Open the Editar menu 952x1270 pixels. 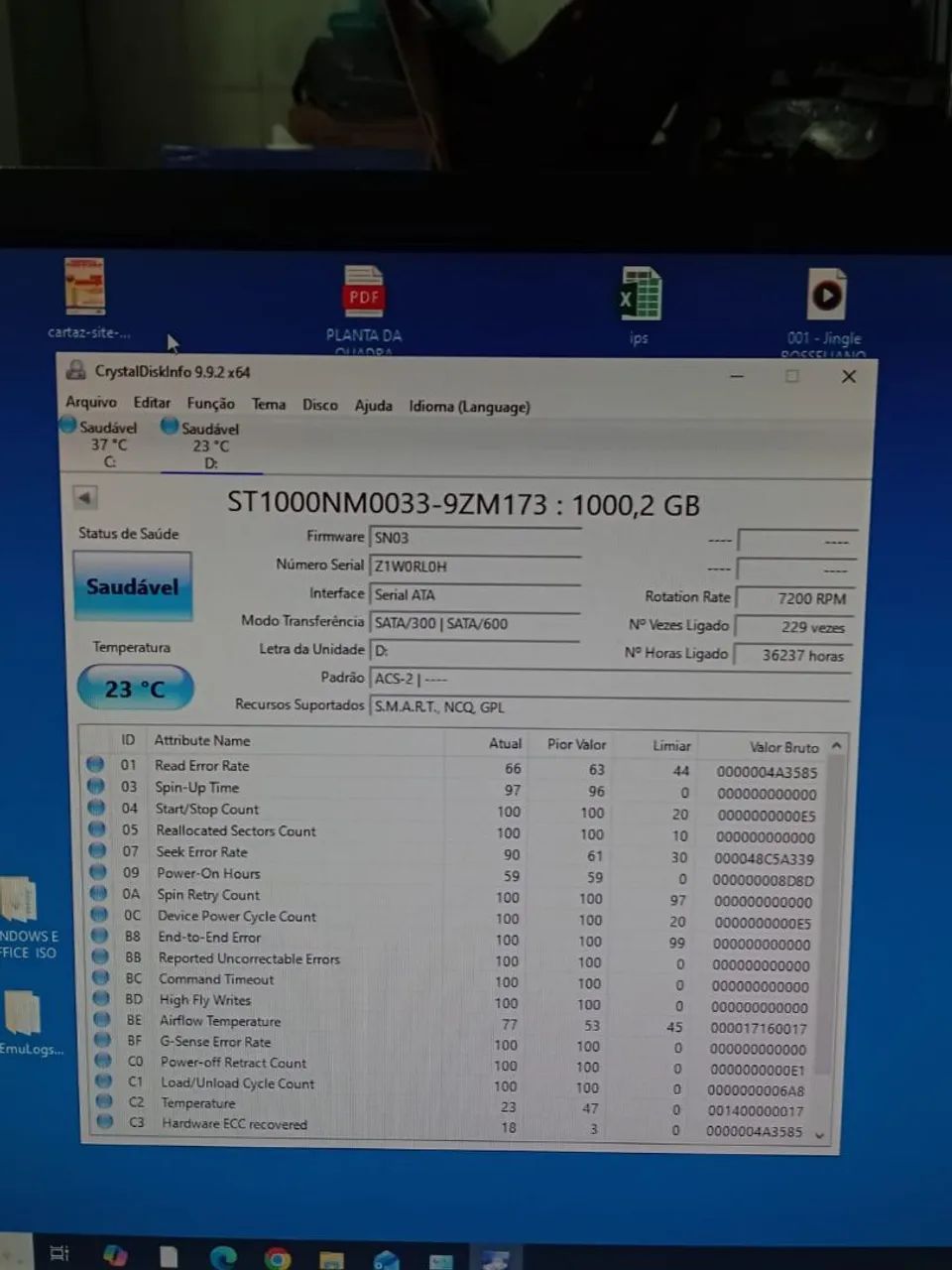point(152,403)
